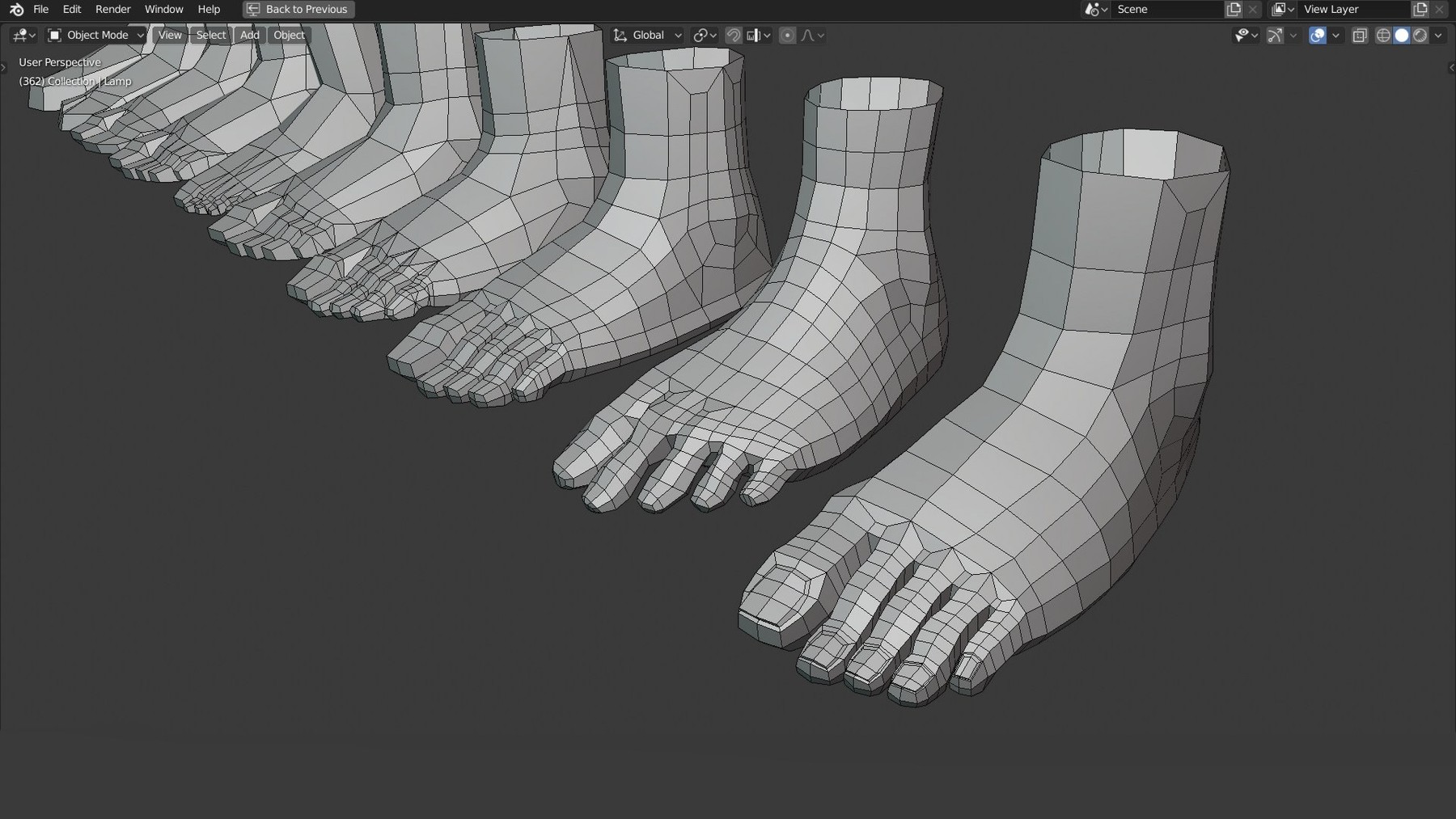Image resolution: width=1456 pixels, height=819 pixels.
Task: Click the Show Gizmos arrow icon
Action: (x=1275, y=35)
